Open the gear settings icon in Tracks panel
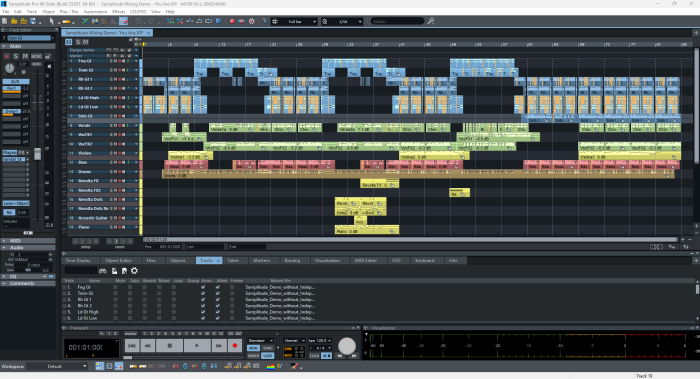Image resolution: width=700 pixels, height=379 pixels. click(134, 271)
